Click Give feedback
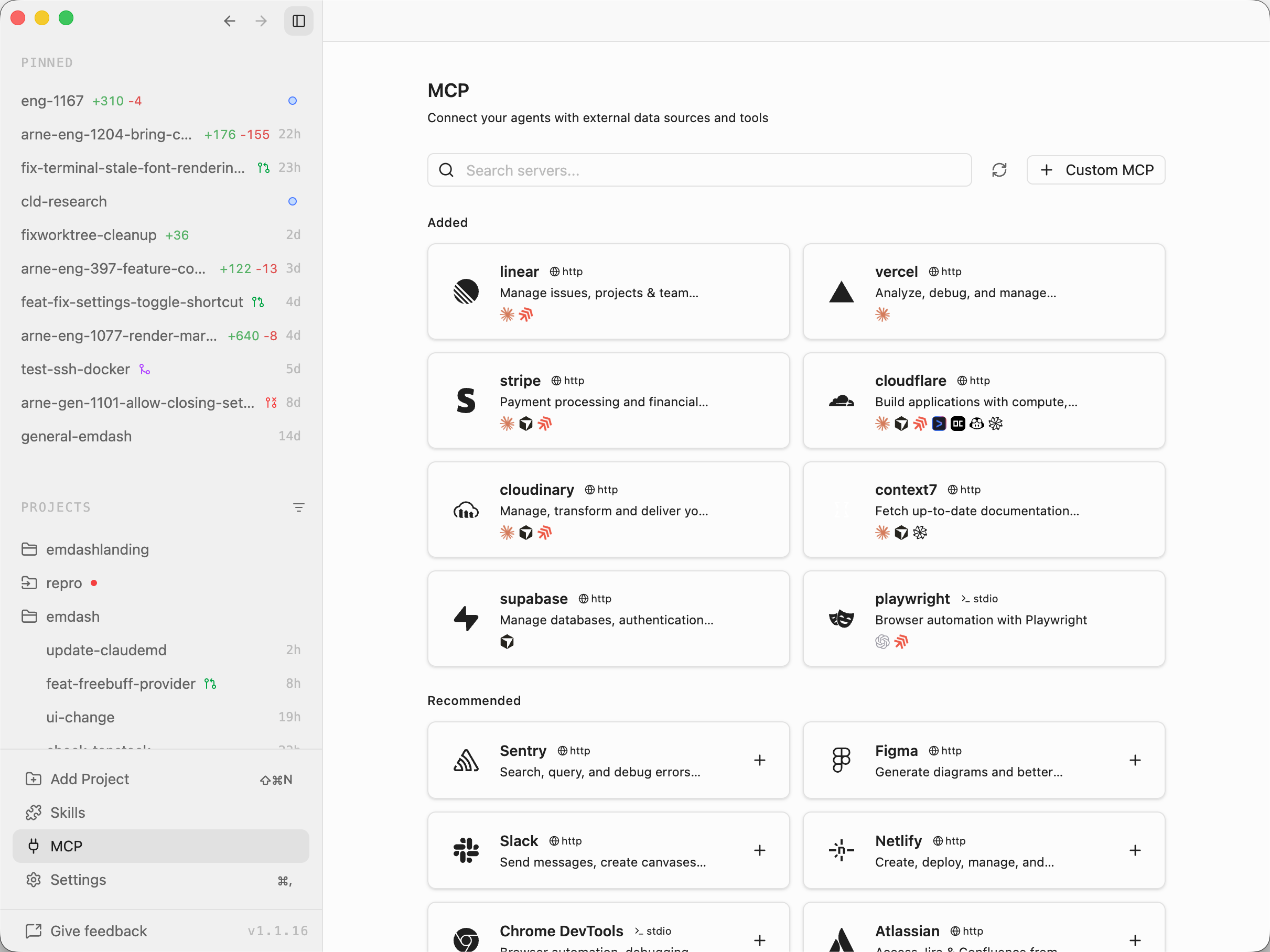 tap(86, 931)
